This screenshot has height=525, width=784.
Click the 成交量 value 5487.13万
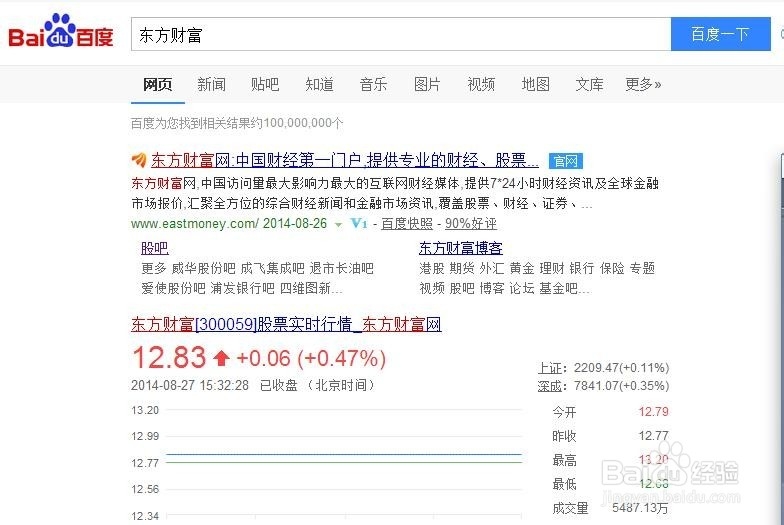click(x=640, y=508)
